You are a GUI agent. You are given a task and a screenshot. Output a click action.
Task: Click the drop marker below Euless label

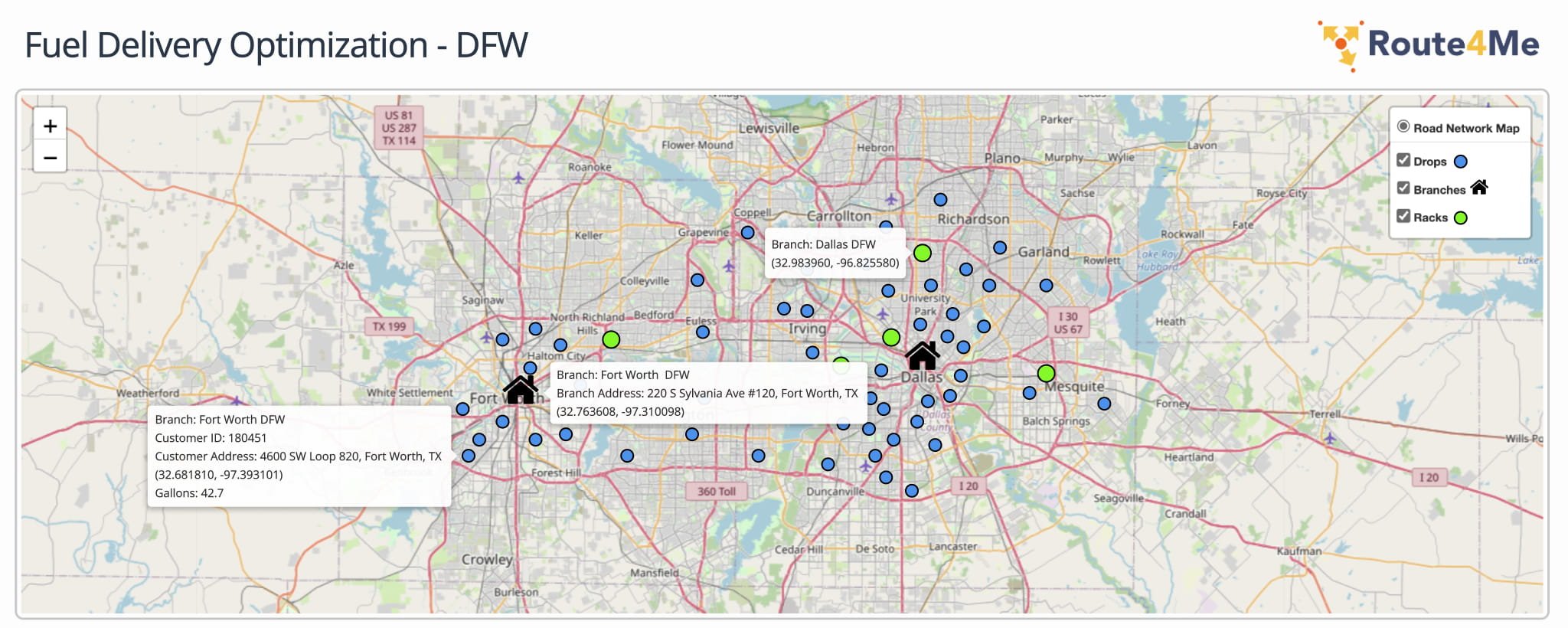coord(703,332)
